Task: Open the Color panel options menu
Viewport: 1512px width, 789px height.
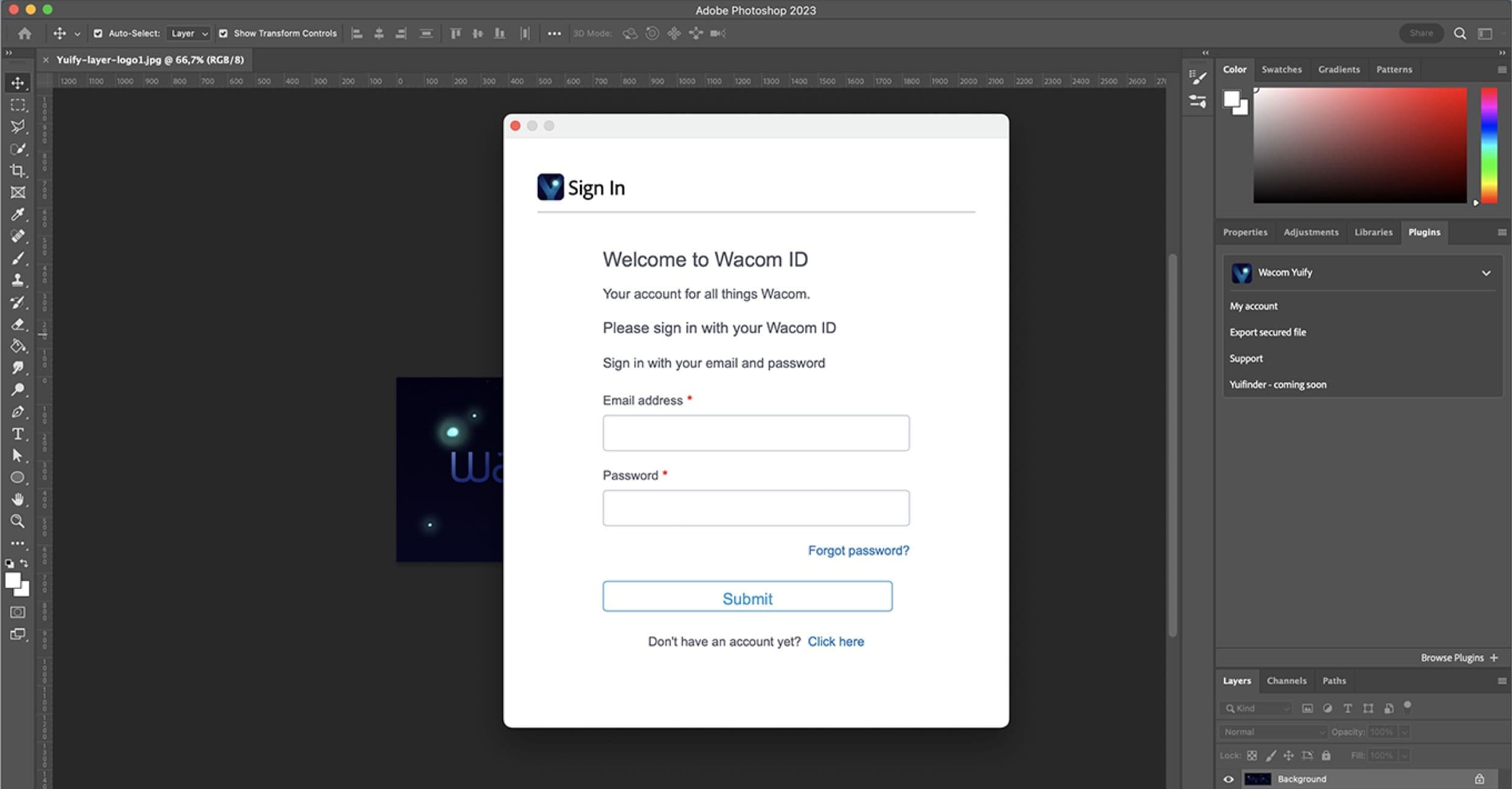Action: click(x=1502, y=70)
